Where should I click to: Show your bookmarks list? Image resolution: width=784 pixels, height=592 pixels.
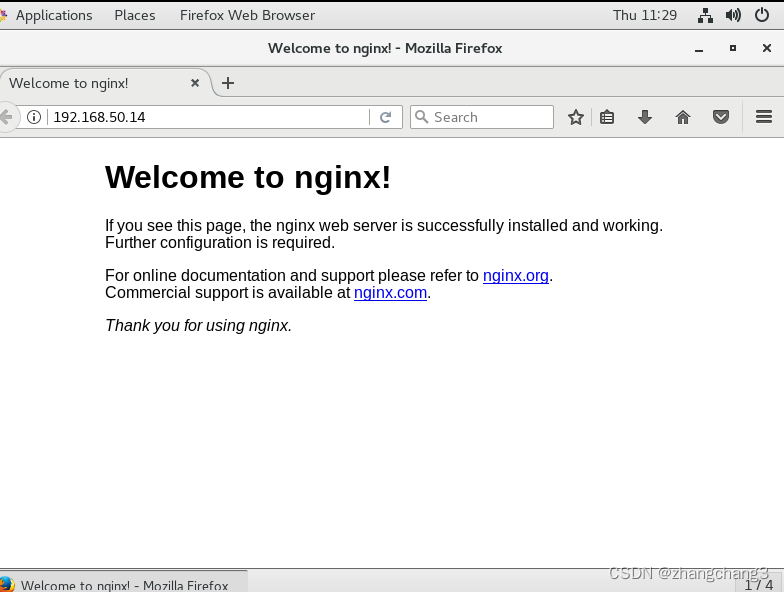tap(607, 117)
